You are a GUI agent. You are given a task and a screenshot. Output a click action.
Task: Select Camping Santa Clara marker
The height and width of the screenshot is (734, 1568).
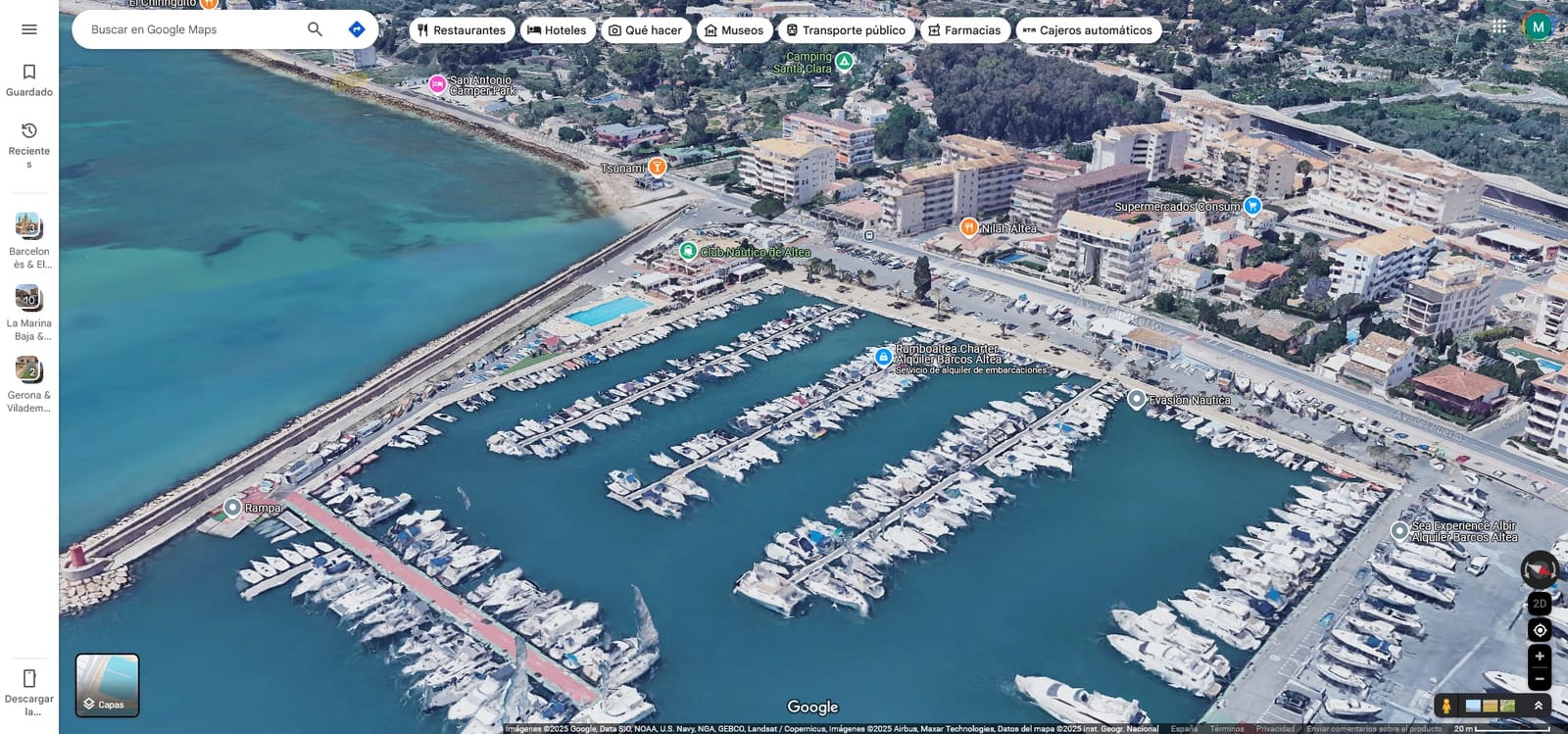[x=844, y=61]
